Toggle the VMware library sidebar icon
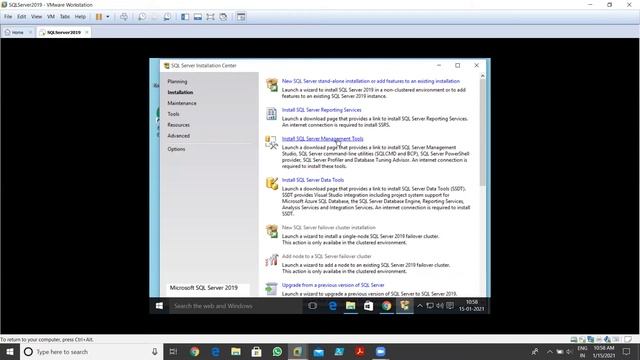This screenshot has width=640, height=360. [185, 17]
